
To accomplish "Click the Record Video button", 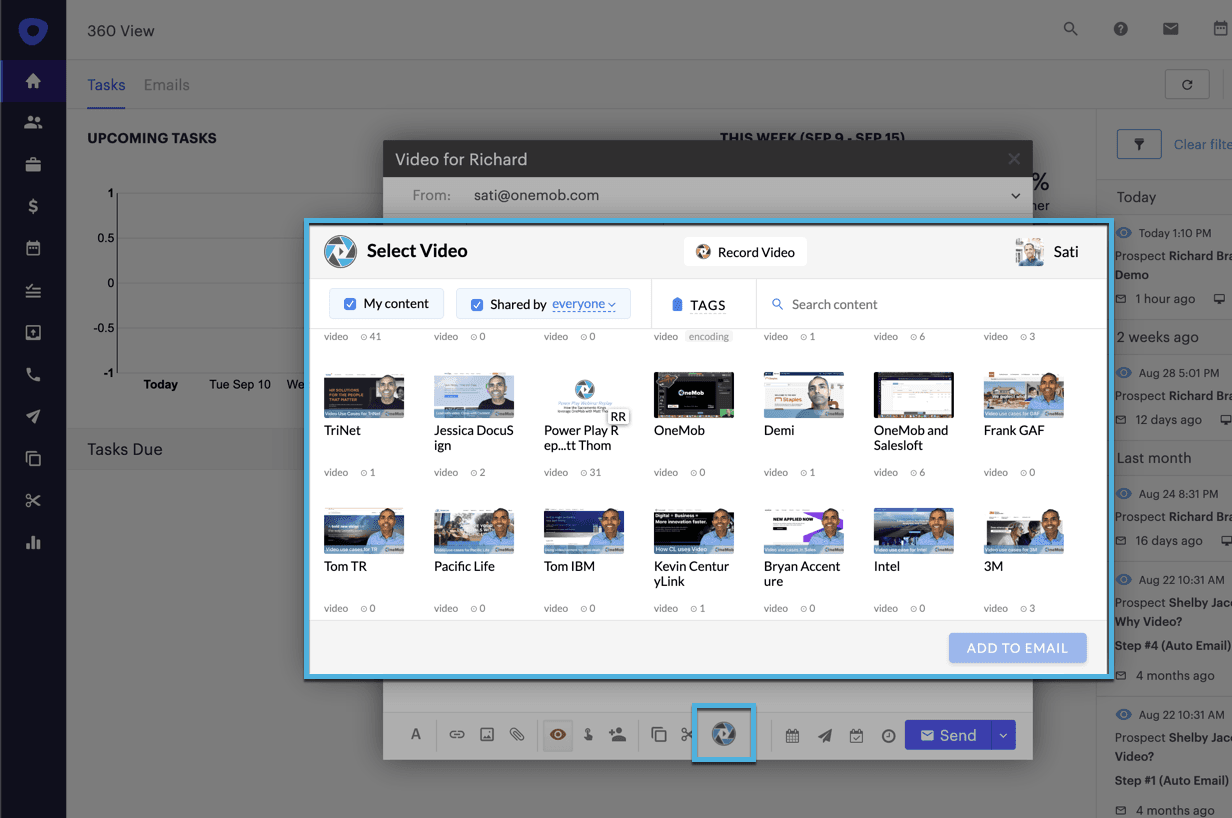I will pos(745,252).
